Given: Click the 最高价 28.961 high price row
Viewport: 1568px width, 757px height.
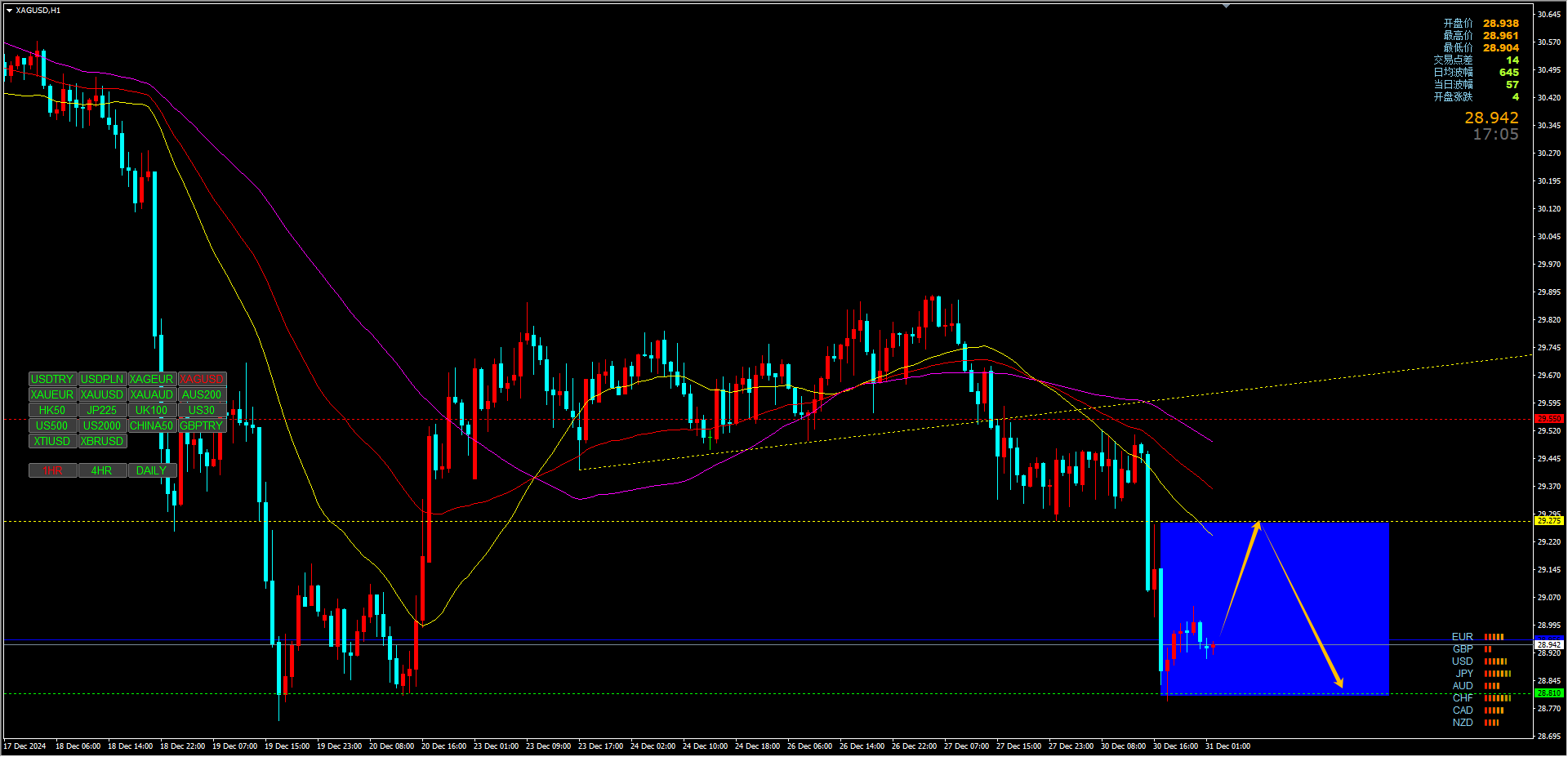Looking at the screenshot, I should pos(1481,36).
